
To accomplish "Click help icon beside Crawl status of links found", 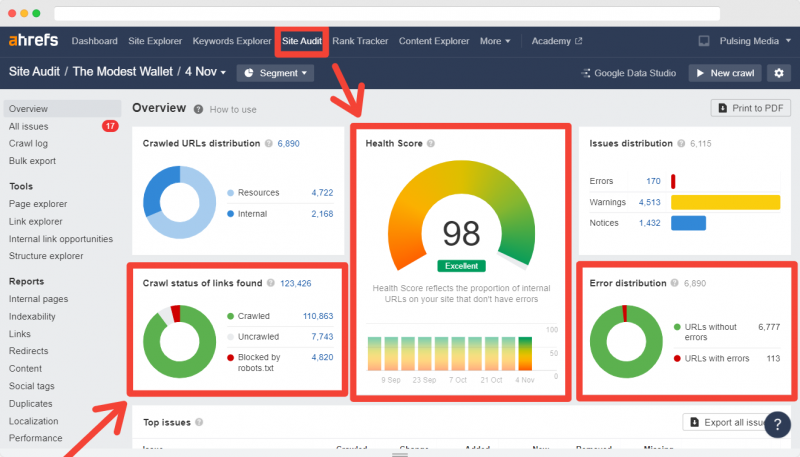I will [270, 283].
